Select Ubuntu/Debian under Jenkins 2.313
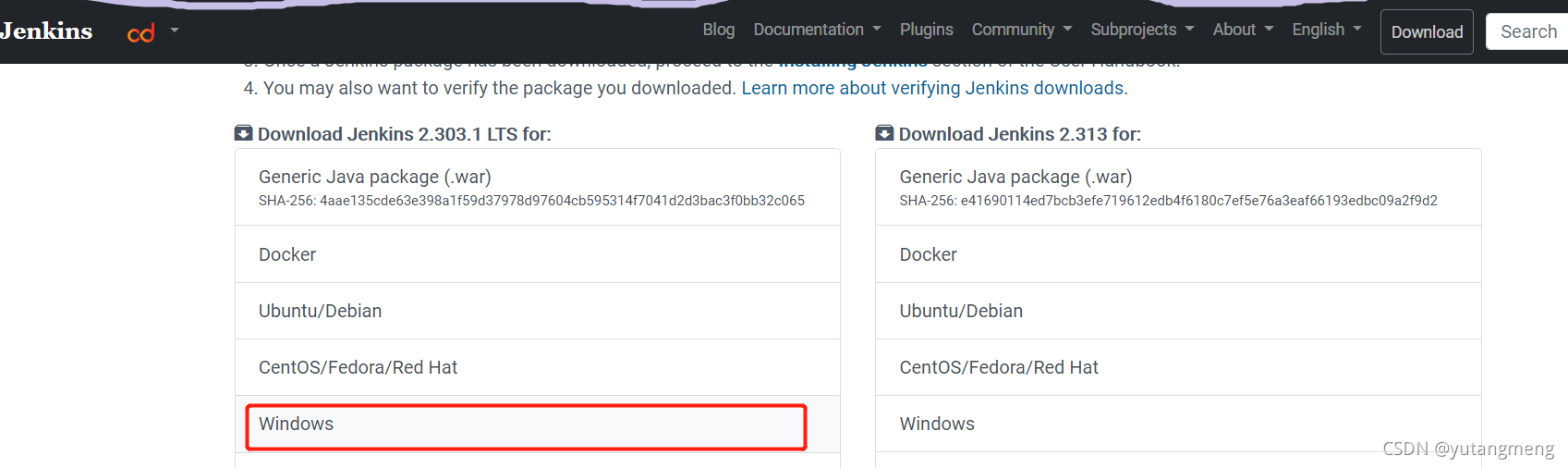Image resolution: width=1568 pixels, height=468 pixels. pos(1178,311)
